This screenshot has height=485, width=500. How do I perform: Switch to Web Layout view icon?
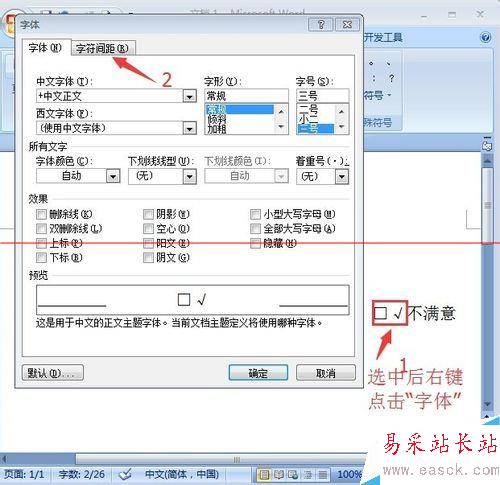293,474
